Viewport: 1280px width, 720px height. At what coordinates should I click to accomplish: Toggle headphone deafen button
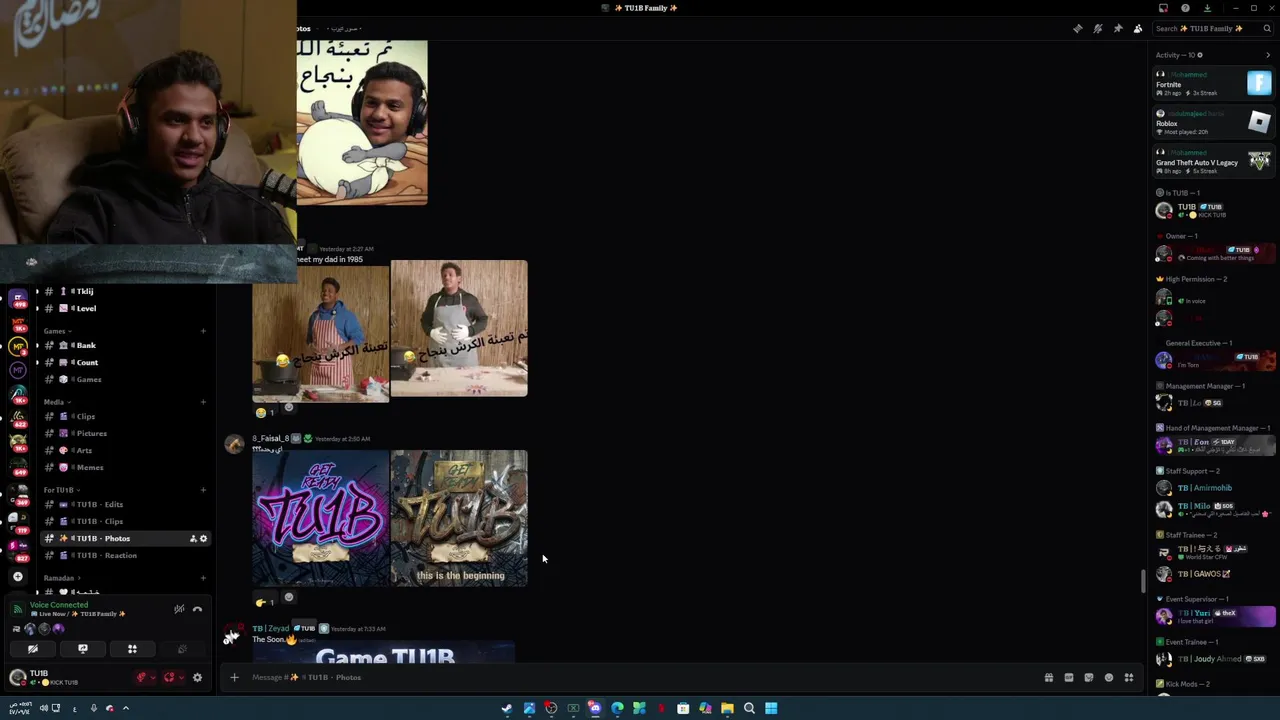(169, 677)
